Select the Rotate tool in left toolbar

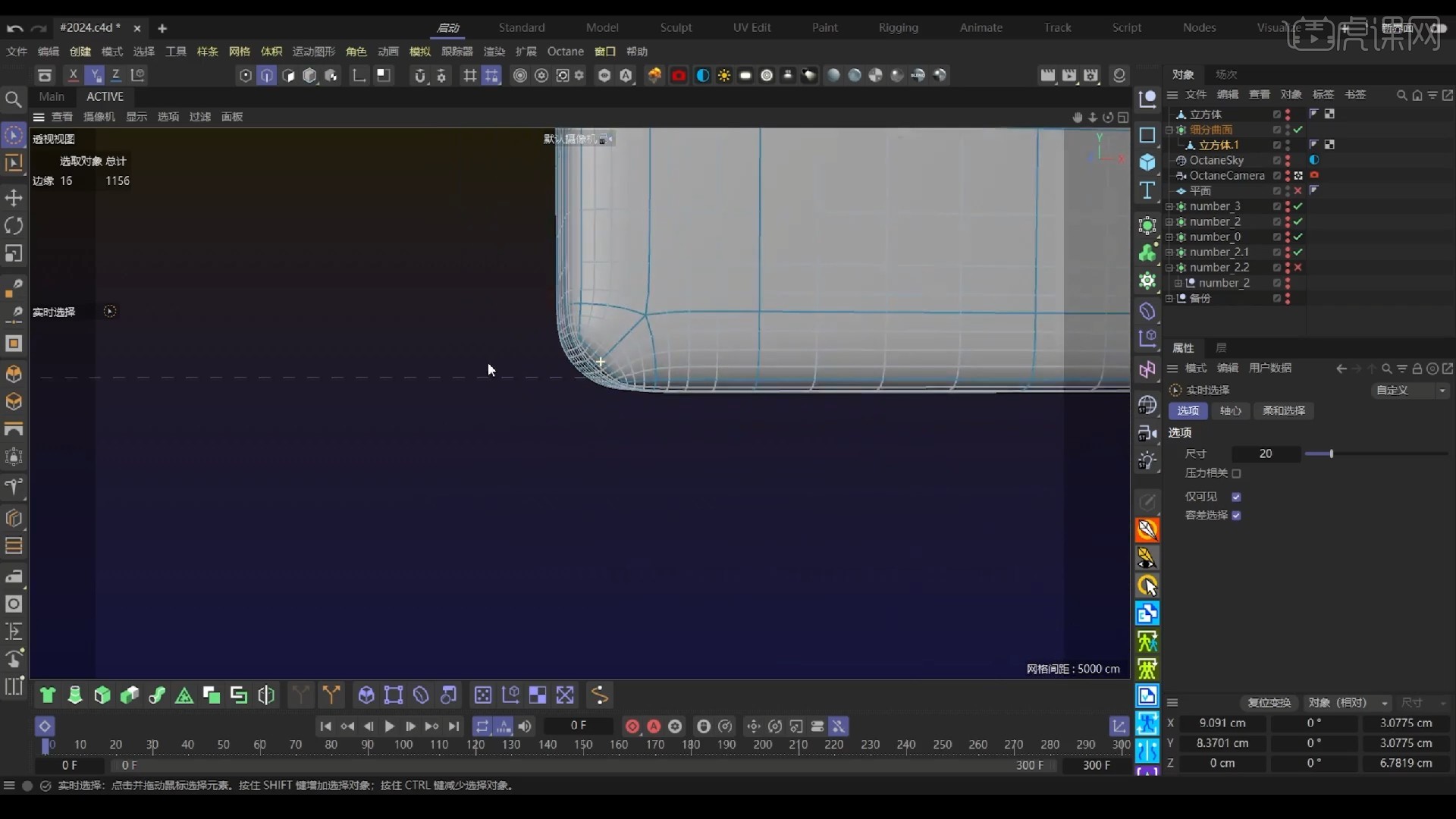click(14, 226)
